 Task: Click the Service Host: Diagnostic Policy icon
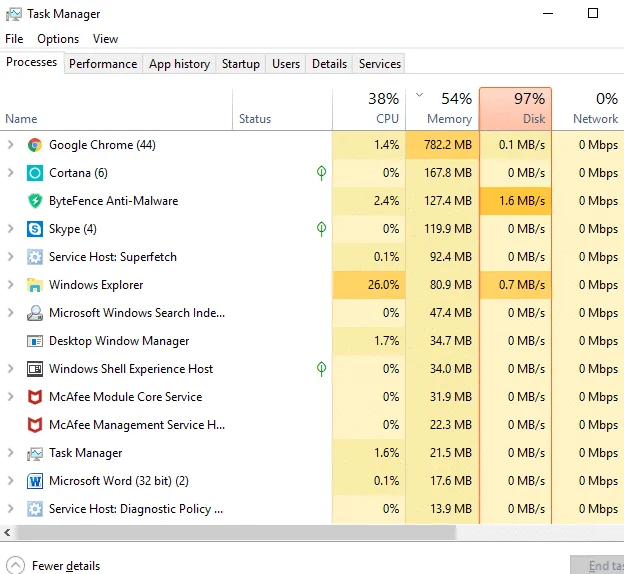(35, 509)
